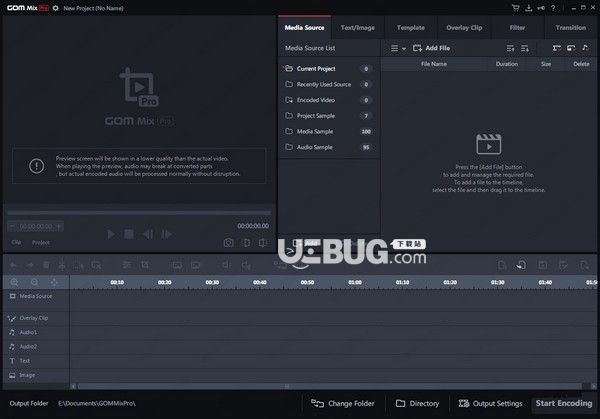Image resolution: width=600 pixels, height=419 pixels.
Task: Select the Recently Used Source folder
Action: [329, 85]
